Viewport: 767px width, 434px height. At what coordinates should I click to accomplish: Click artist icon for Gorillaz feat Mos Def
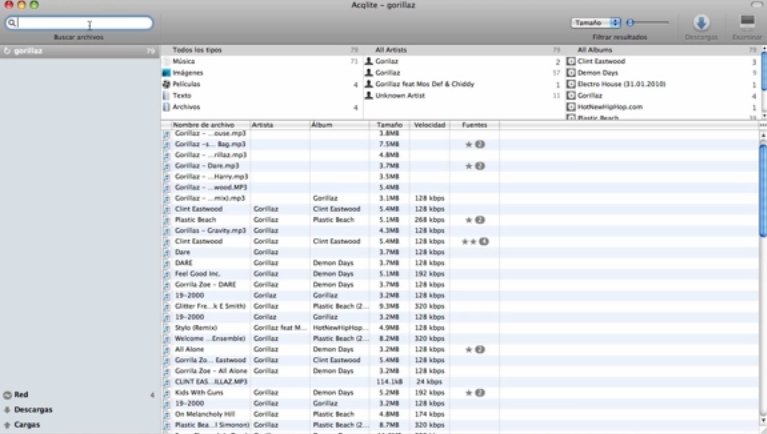(x=369, y=84)
